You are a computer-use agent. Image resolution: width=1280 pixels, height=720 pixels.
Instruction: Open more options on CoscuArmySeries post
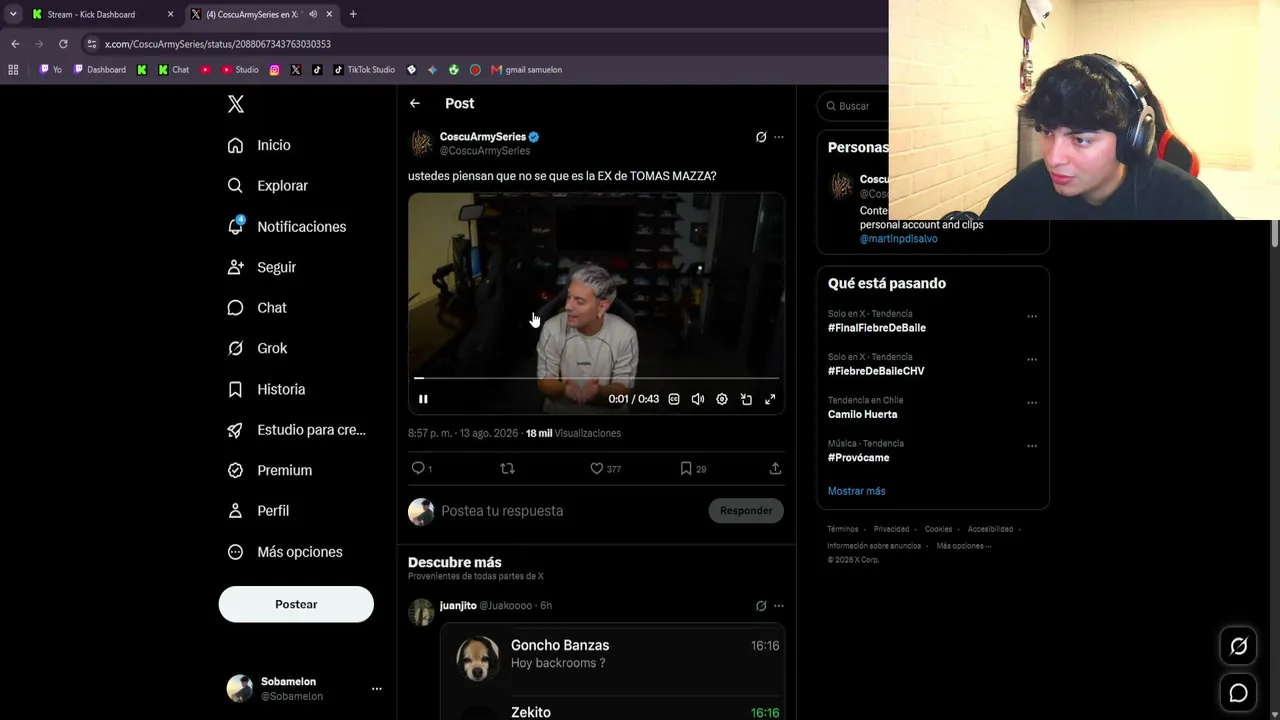(x=779, y=137)
